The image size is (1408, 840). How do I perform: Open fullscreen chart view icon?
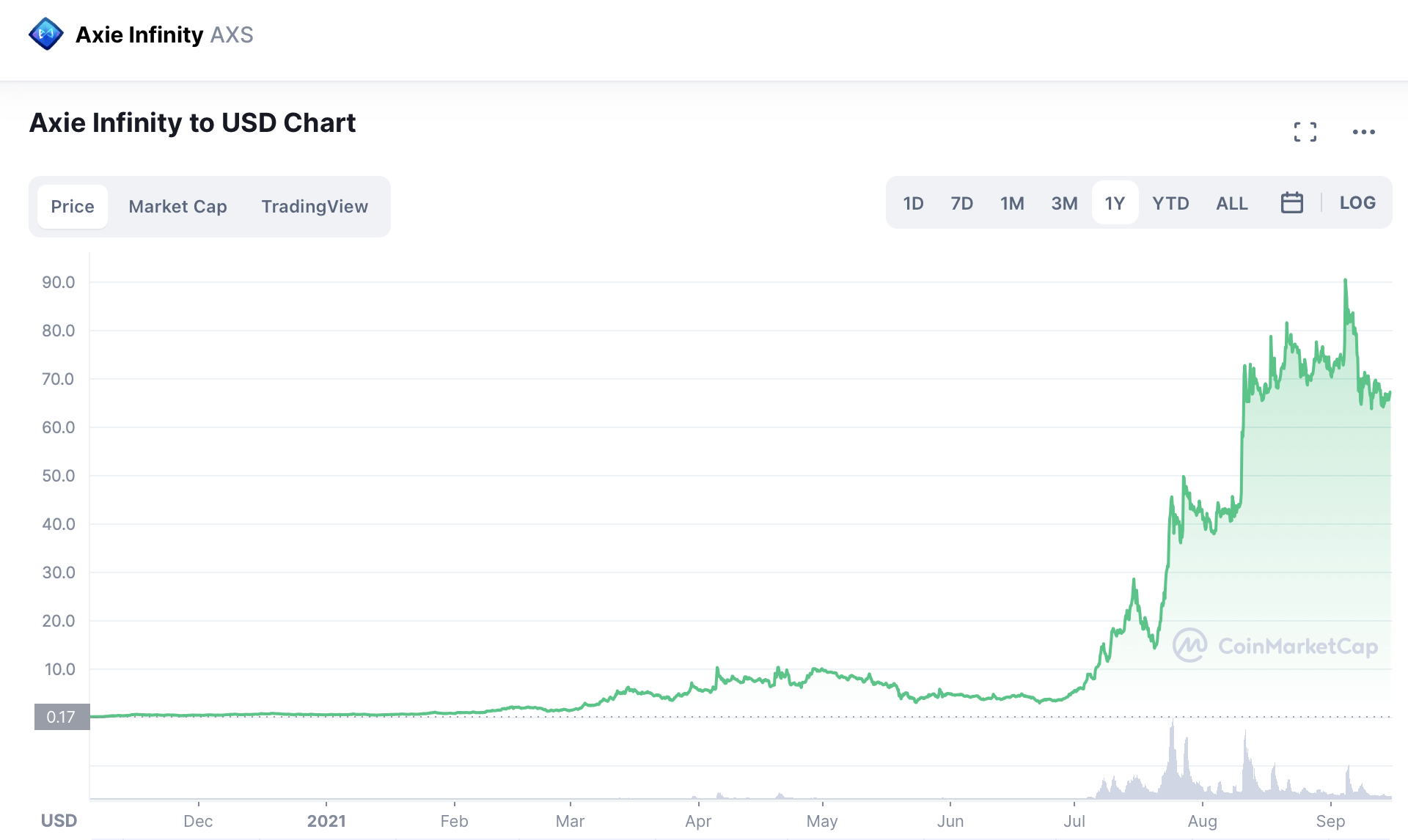click(1305, 132)
